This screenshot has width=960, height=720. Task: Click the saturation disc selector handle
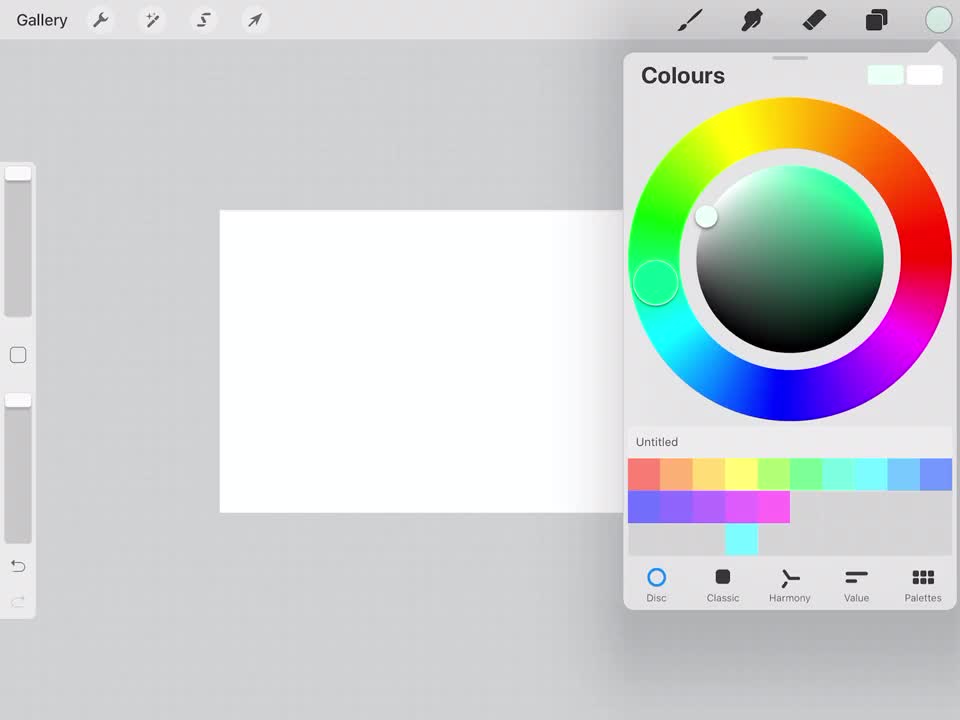706,216
